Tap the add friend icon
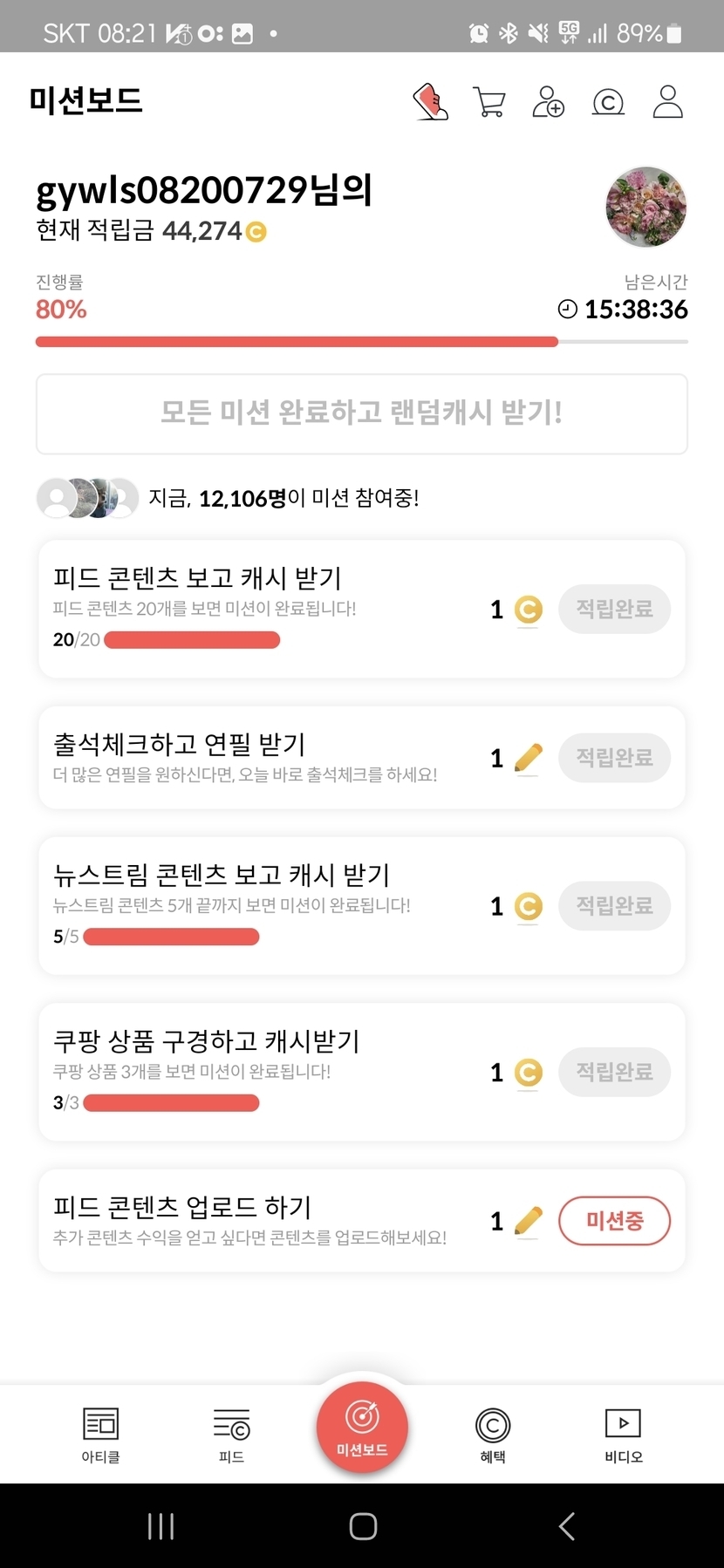This screenshot has width=724, height=1568. click(x=549, y=102)
